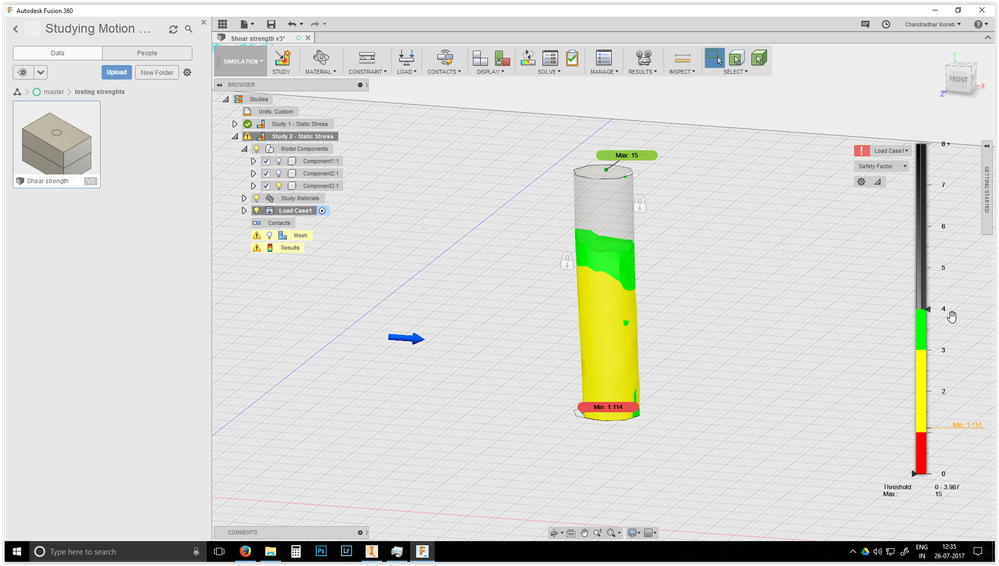Open the Material tool icon
This screenshot has width=999, height=566.
[320, 58]
